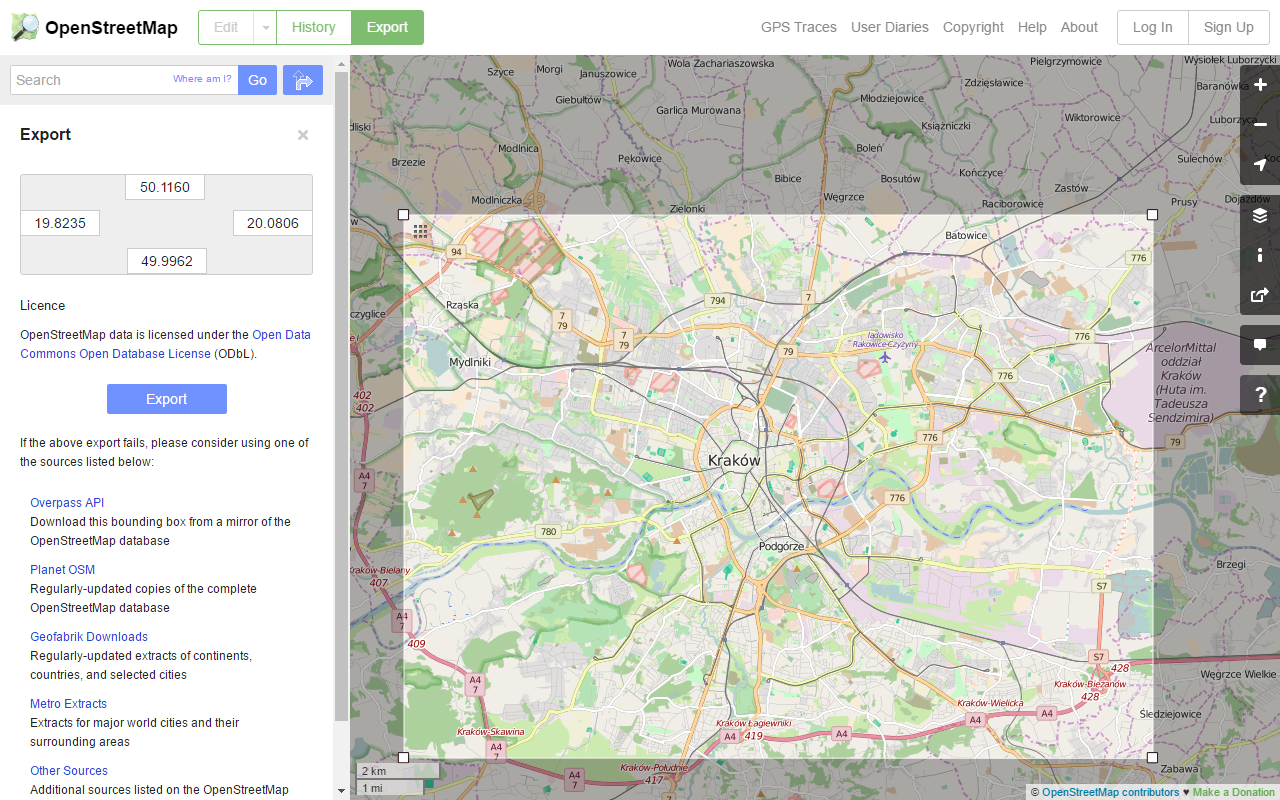
Task: Click the Podgórze district label on map
Action: [781, 546]
